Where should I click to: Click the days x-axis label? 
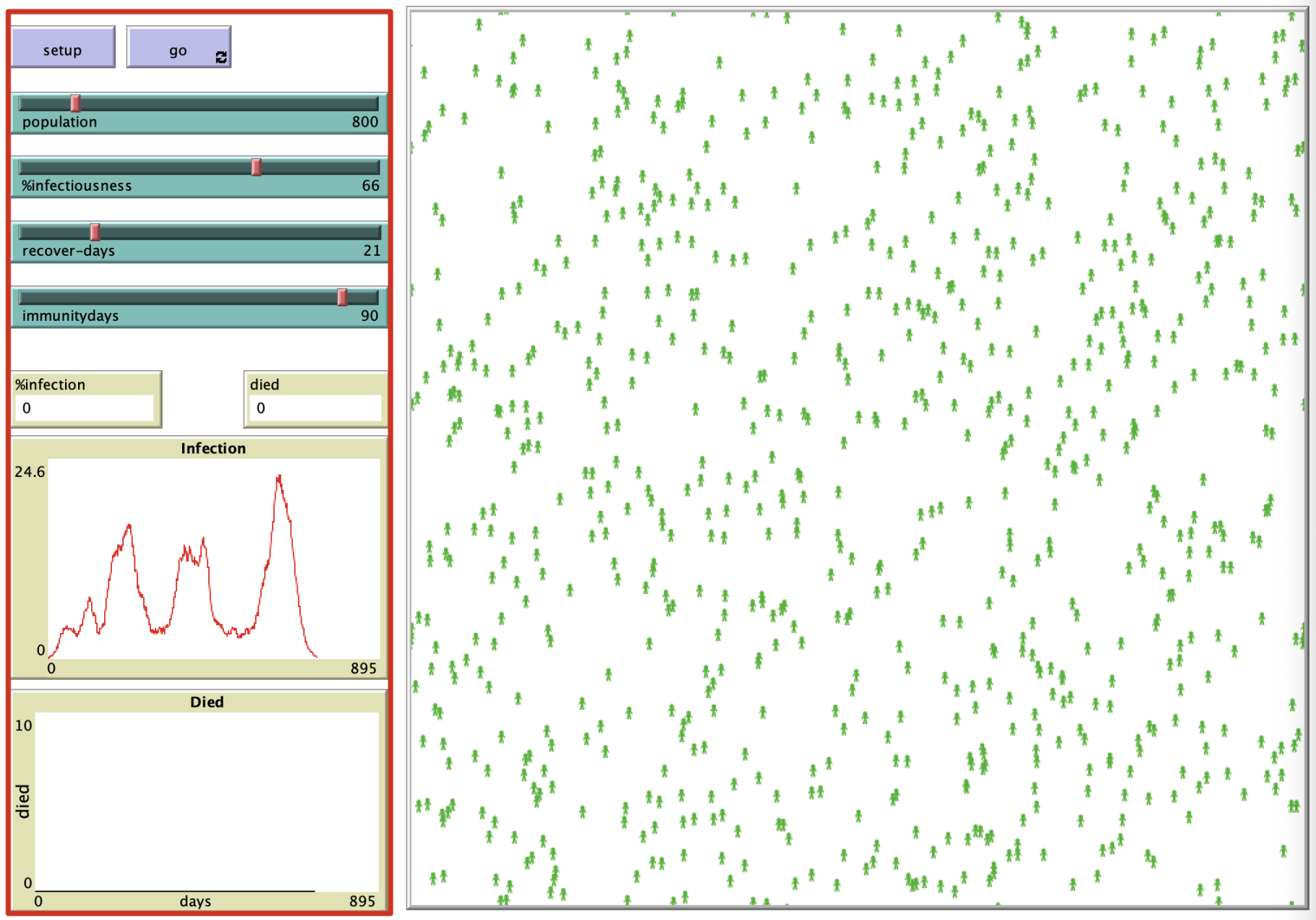tap(195, 901)
